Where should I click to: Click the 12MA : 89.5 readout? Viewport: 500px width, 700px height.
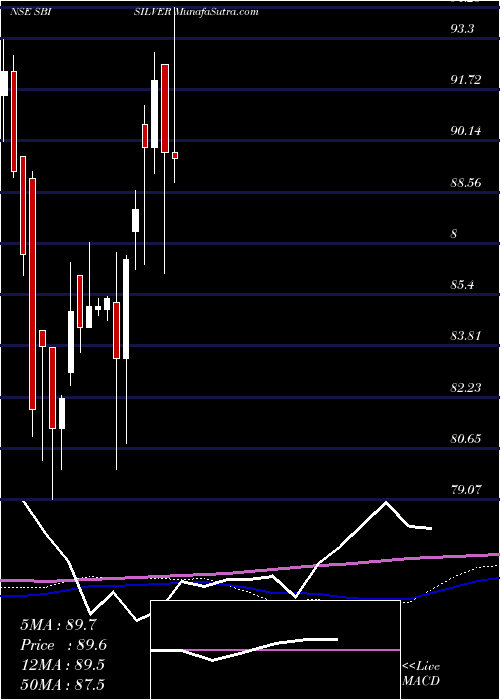pos(62,665)
